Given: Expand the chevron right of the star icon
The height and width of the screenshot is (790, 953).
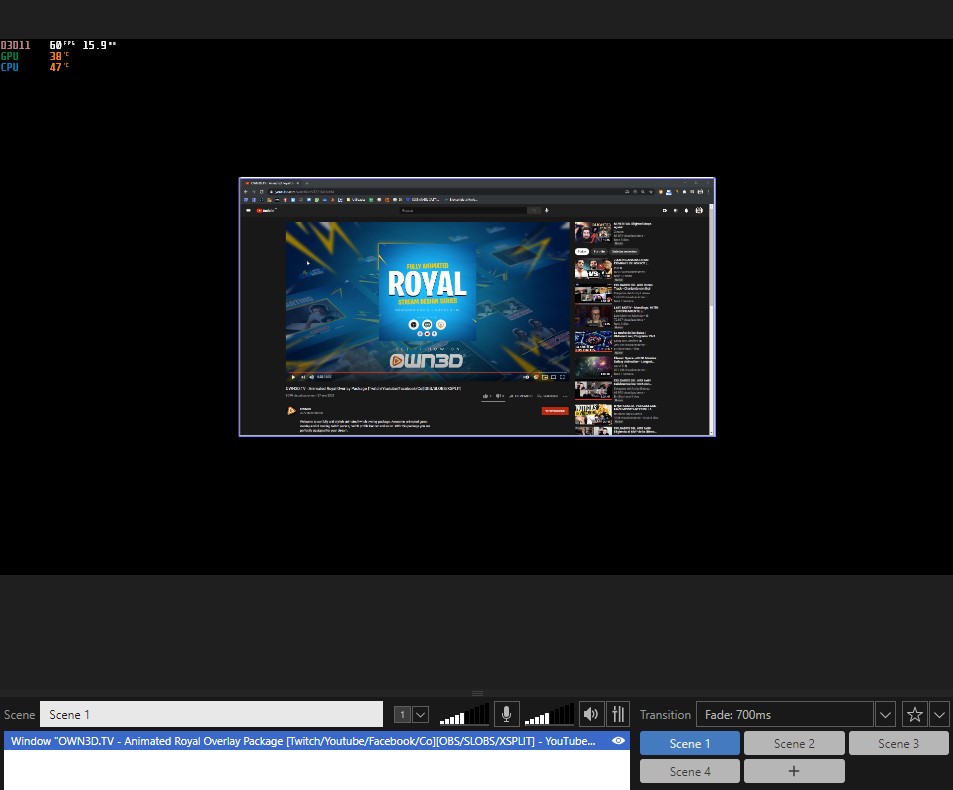Looking at the screenshot, I should (939, 714).
